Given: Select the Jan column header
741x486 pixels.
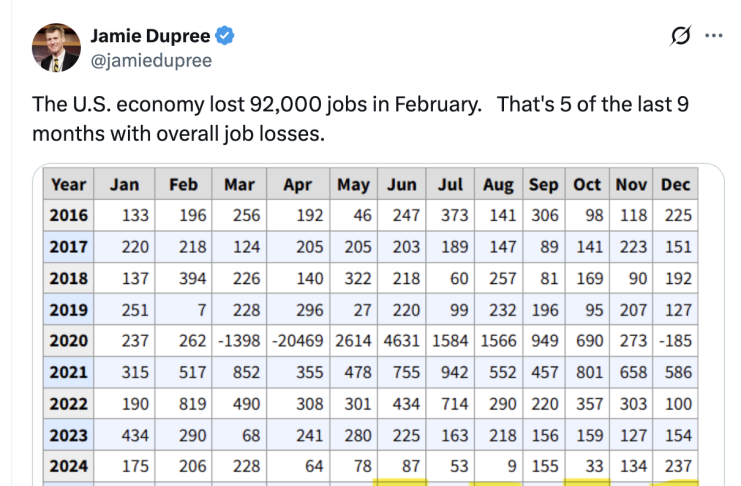Looking at the screenshot, I should pyautogui.click(x=124, y=185).
